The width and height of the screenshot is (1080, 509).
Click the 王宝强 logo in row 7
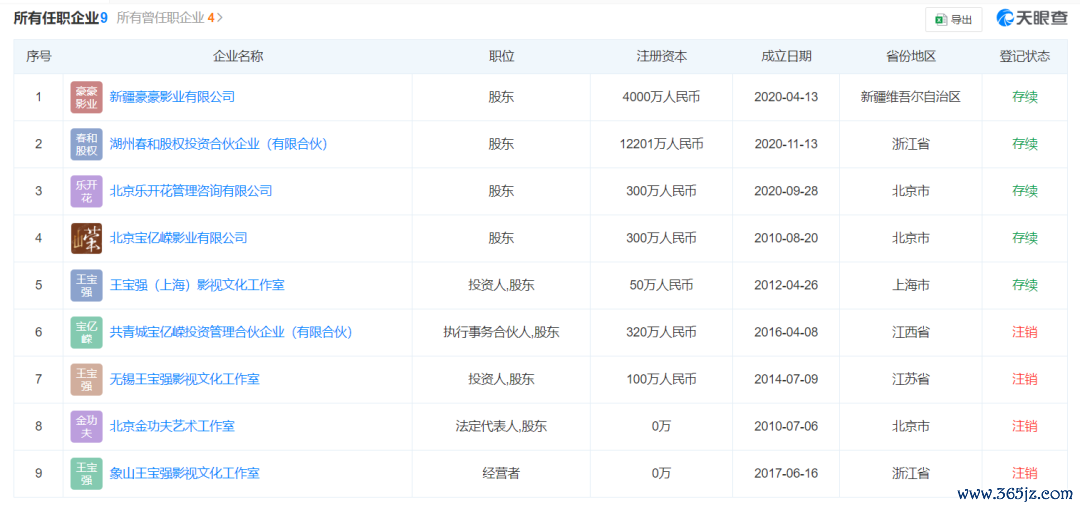pos(86,379)
